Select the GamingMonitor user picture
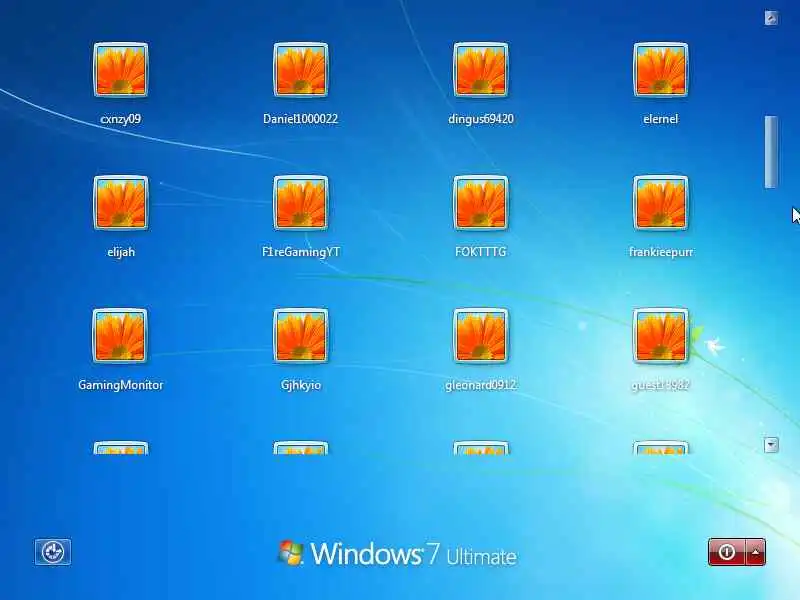Image resolution: width=800 pixels, height=600 pixels. (120, 336)
